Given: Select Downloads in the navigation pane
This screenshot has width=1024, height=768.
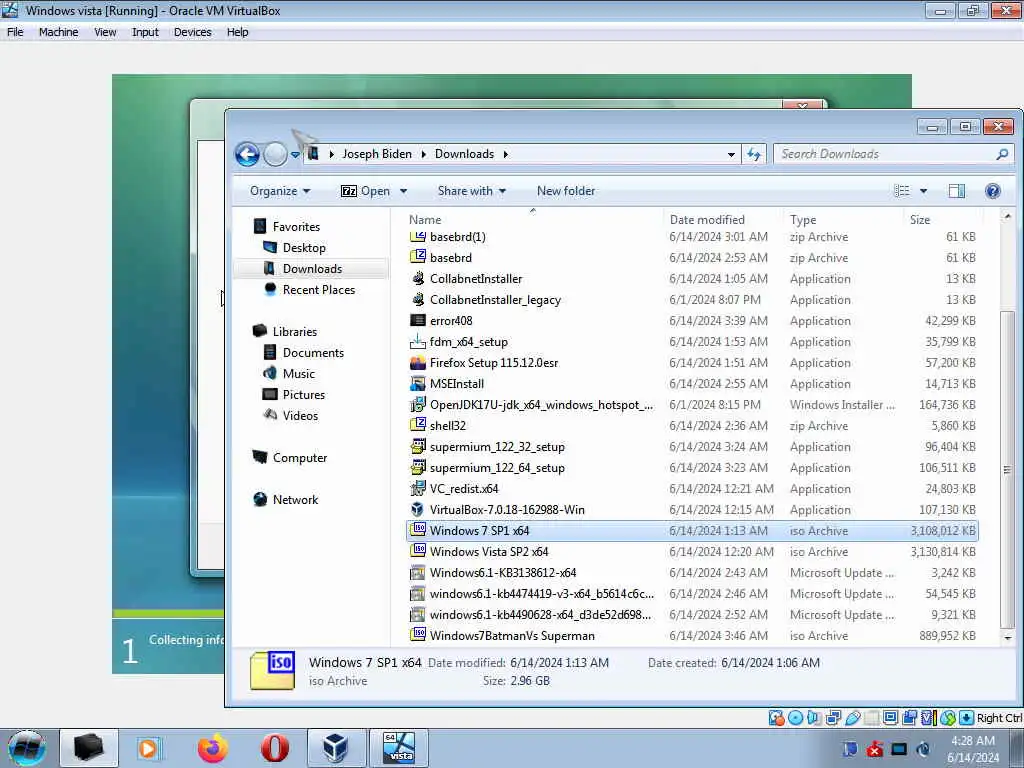Looking at the screenshot, I should [x=312, y=268].
